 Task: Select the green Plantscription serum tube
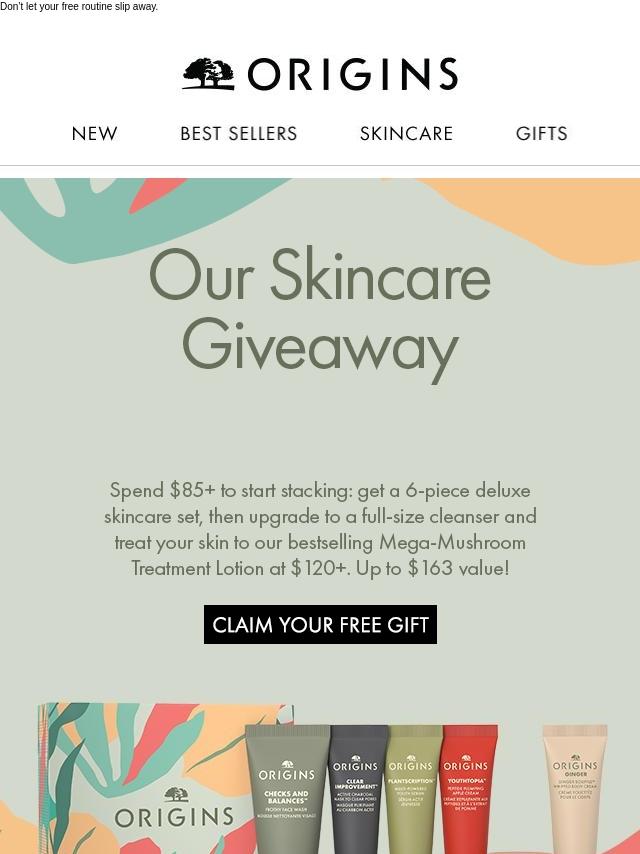coord(412,789)
